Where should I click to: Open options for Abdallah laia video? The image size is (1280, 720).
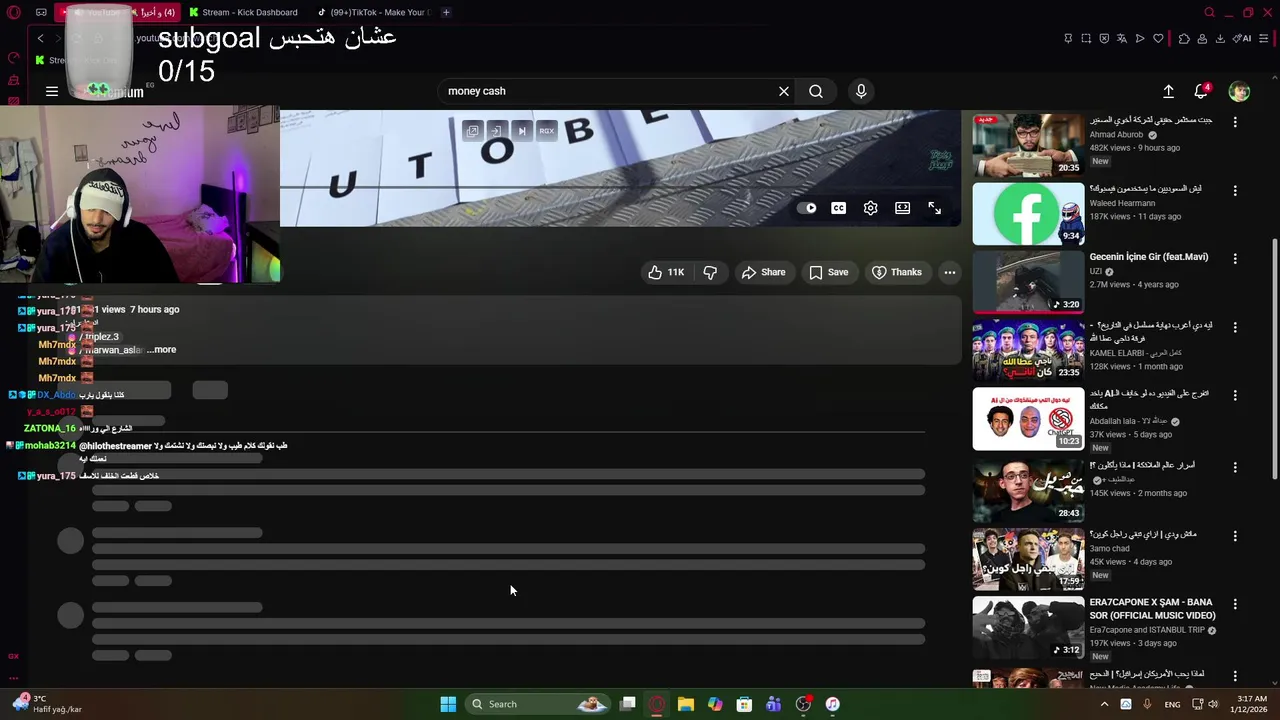(1235, 395)
